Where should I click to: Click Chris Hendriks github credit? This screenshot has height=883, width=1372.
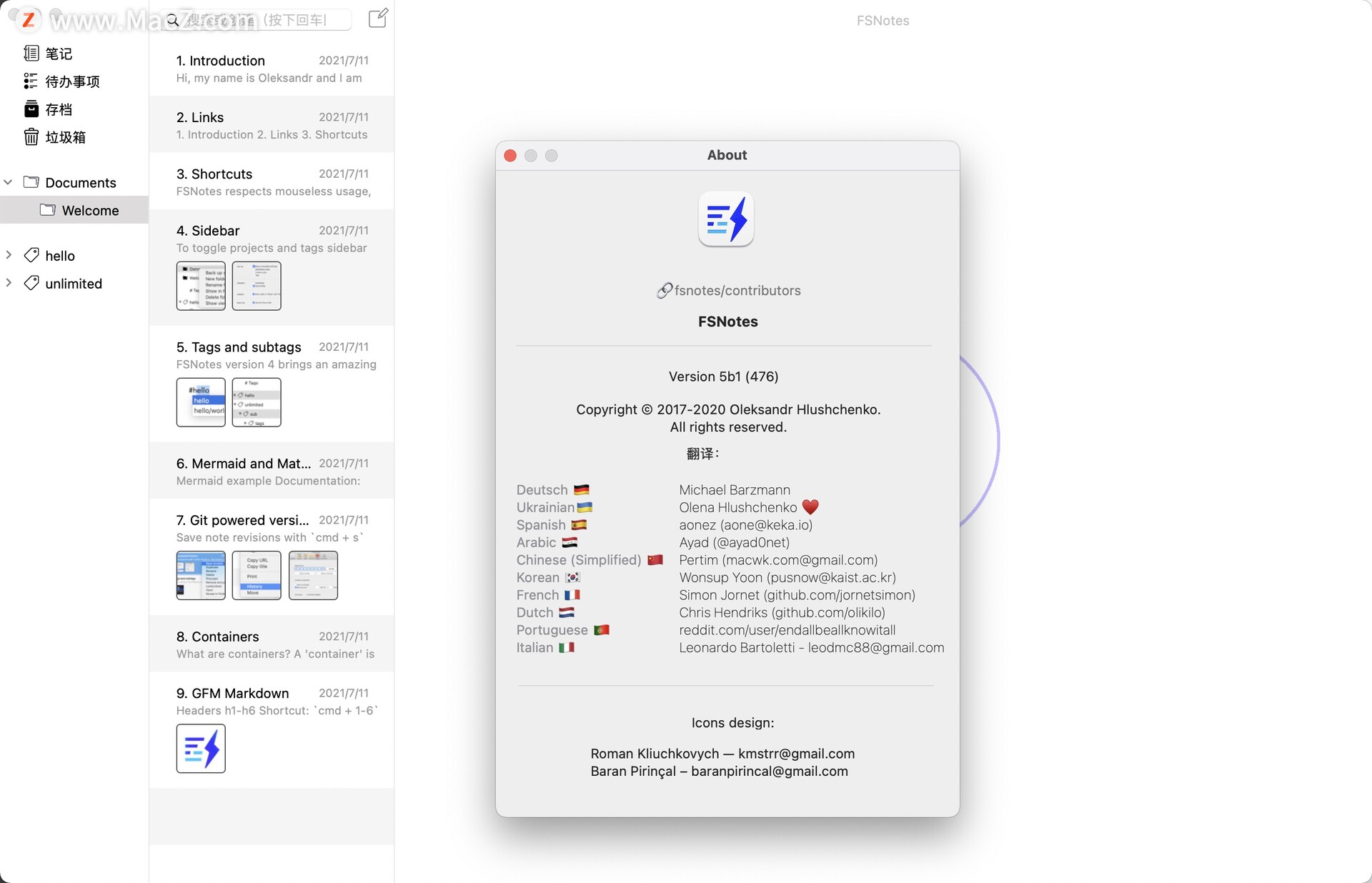(x=782, y=612)
